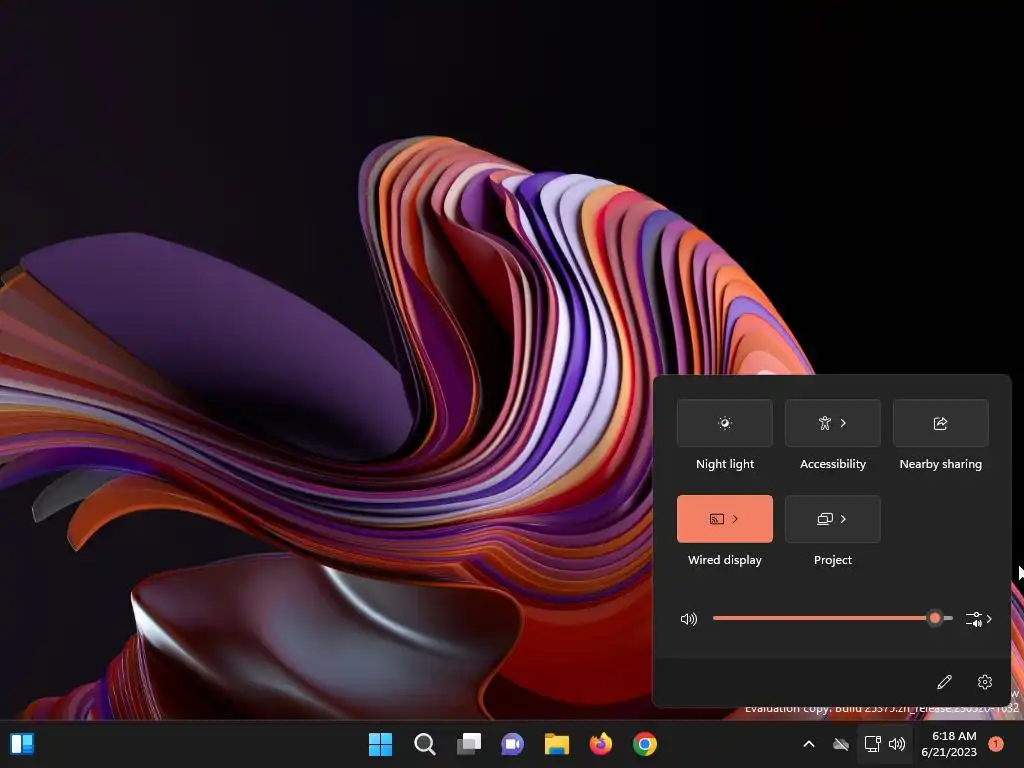This screenshot has width=1024, height=768.
Task: Click the Night light label text
Action: tap(725, 464)
